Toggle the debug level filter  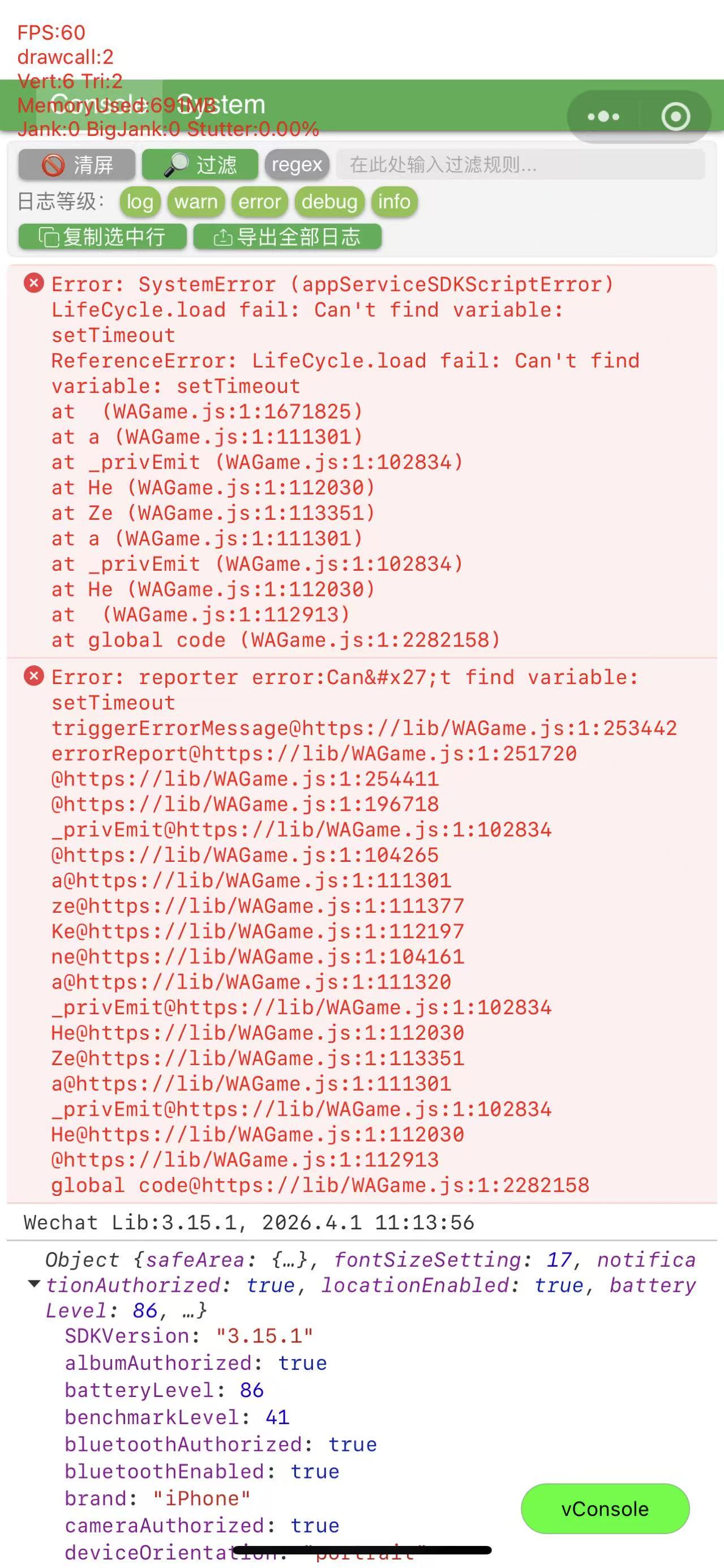tap(329, 202)
